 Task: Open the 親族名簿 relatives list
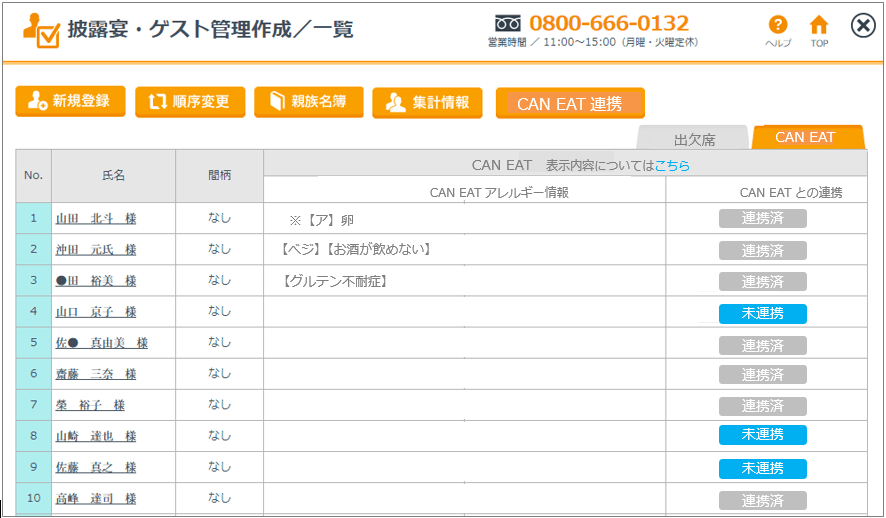[307, 101]
